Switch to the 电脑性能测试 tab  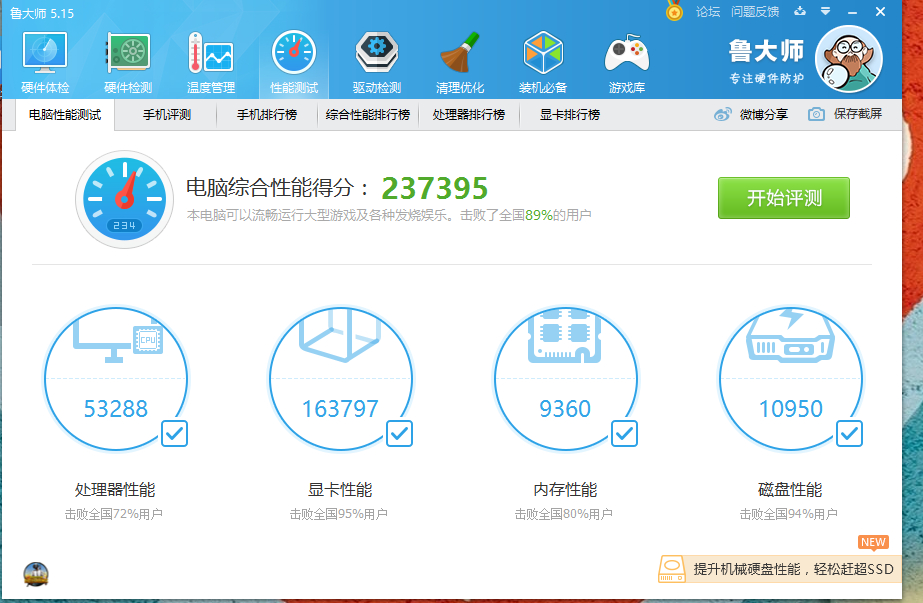(x=65, y=115)
